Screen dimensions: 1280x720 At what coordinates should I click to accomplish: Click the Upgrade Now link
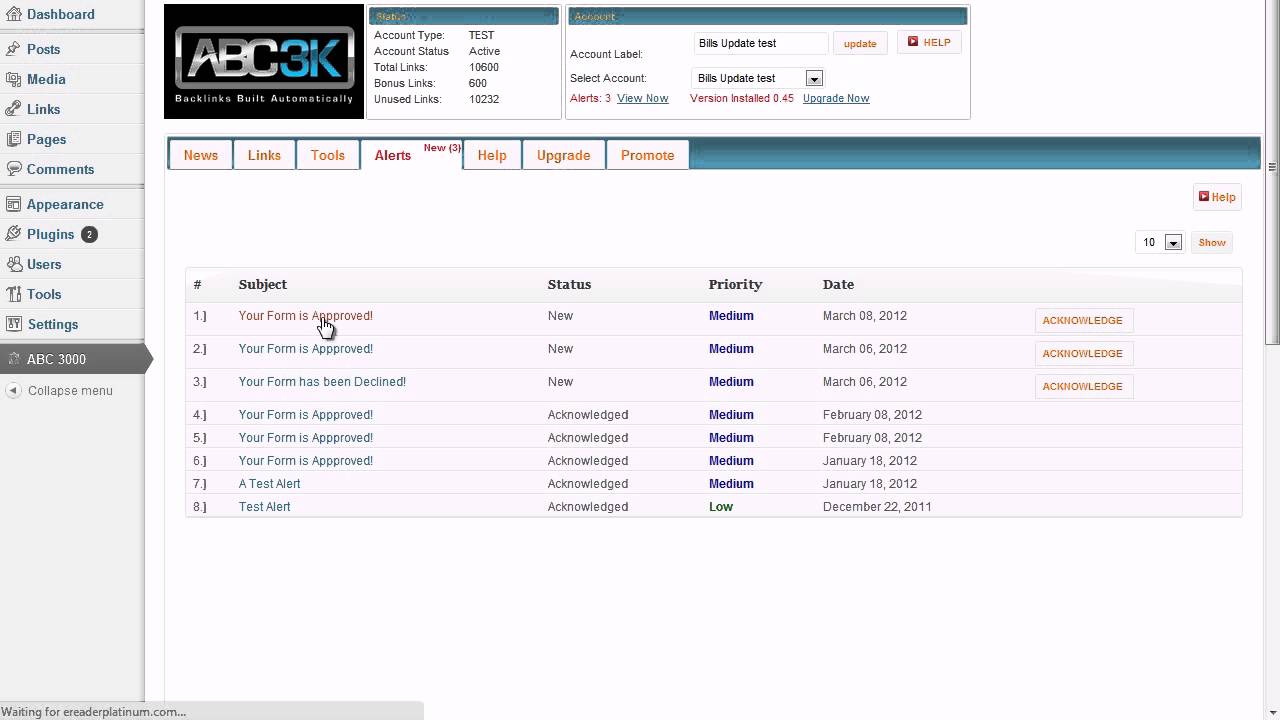836,98
